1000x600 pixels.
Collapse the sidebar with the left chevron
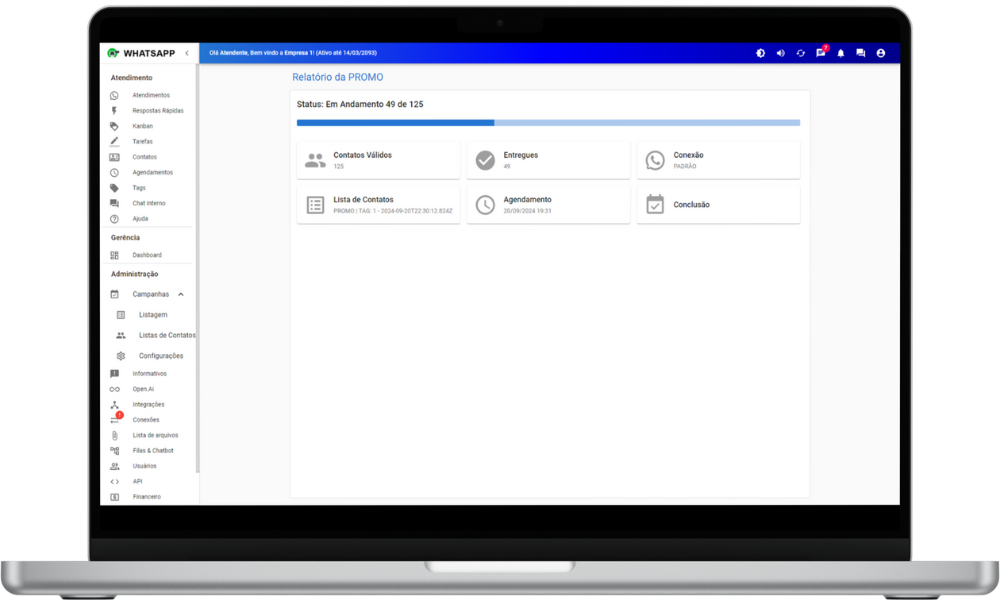pos(187,53)
